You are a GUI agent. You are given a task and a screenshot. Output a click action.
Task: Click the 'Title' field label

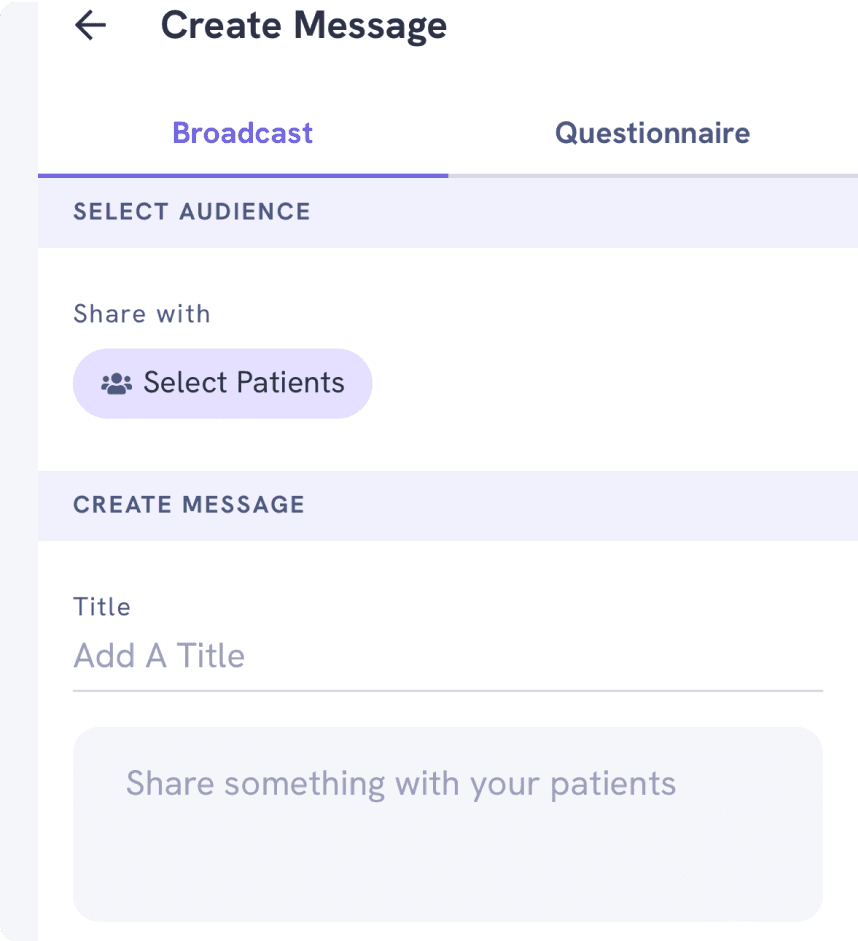pyautogui.click(x=102, y=607)
